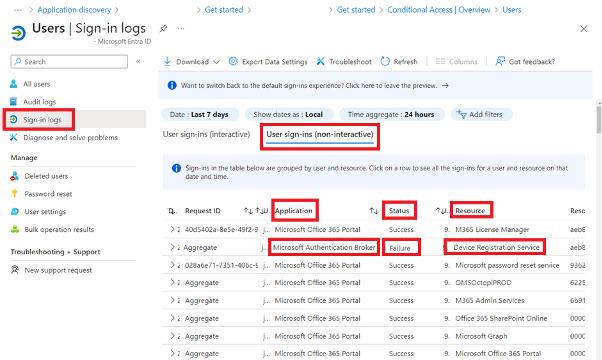Image resolution: width=602 pixels, height=360 pixels.
Task: Expand the M365 Admin Services row
Action: (x=172, y=300)
